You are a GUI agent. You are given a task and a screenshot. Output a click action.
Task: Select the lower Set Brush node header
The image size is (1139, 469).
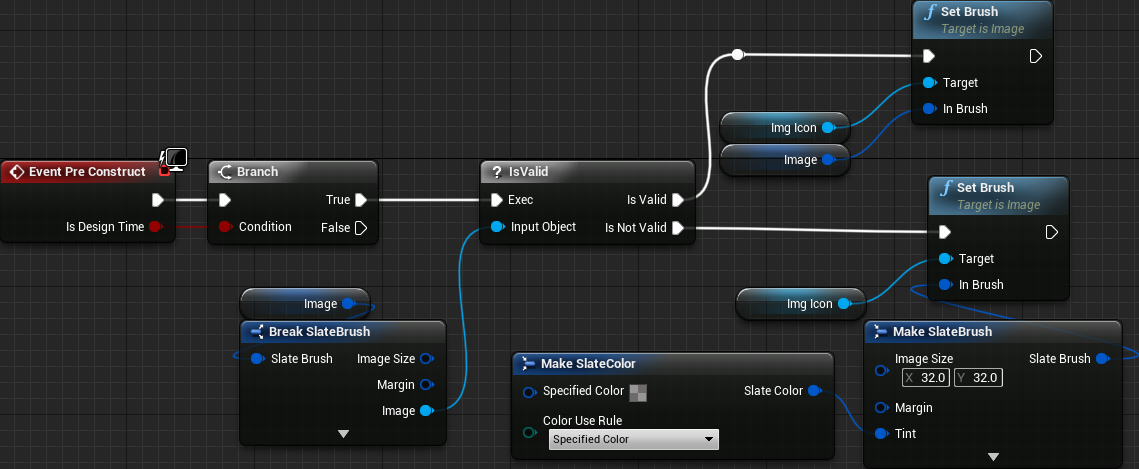coord(998,196)
